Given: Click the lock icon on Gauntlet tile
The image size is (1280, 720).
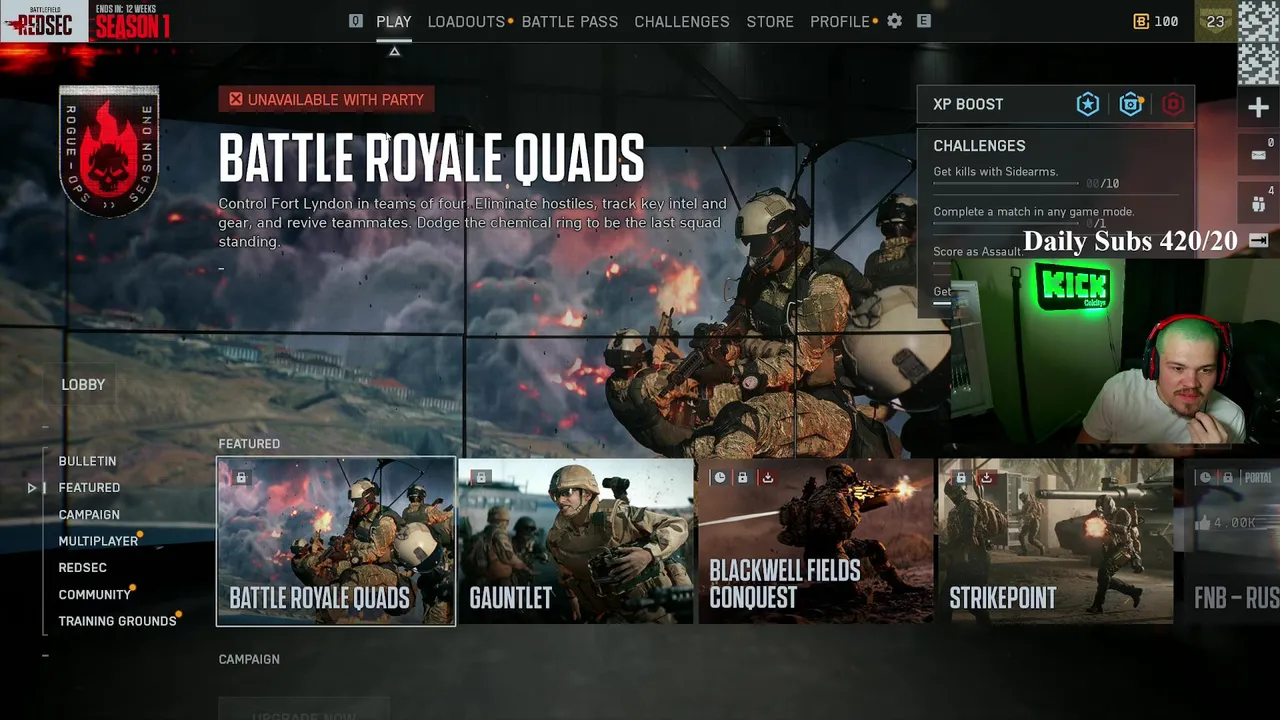Looking at the screenshot, I should click(481, 478).
